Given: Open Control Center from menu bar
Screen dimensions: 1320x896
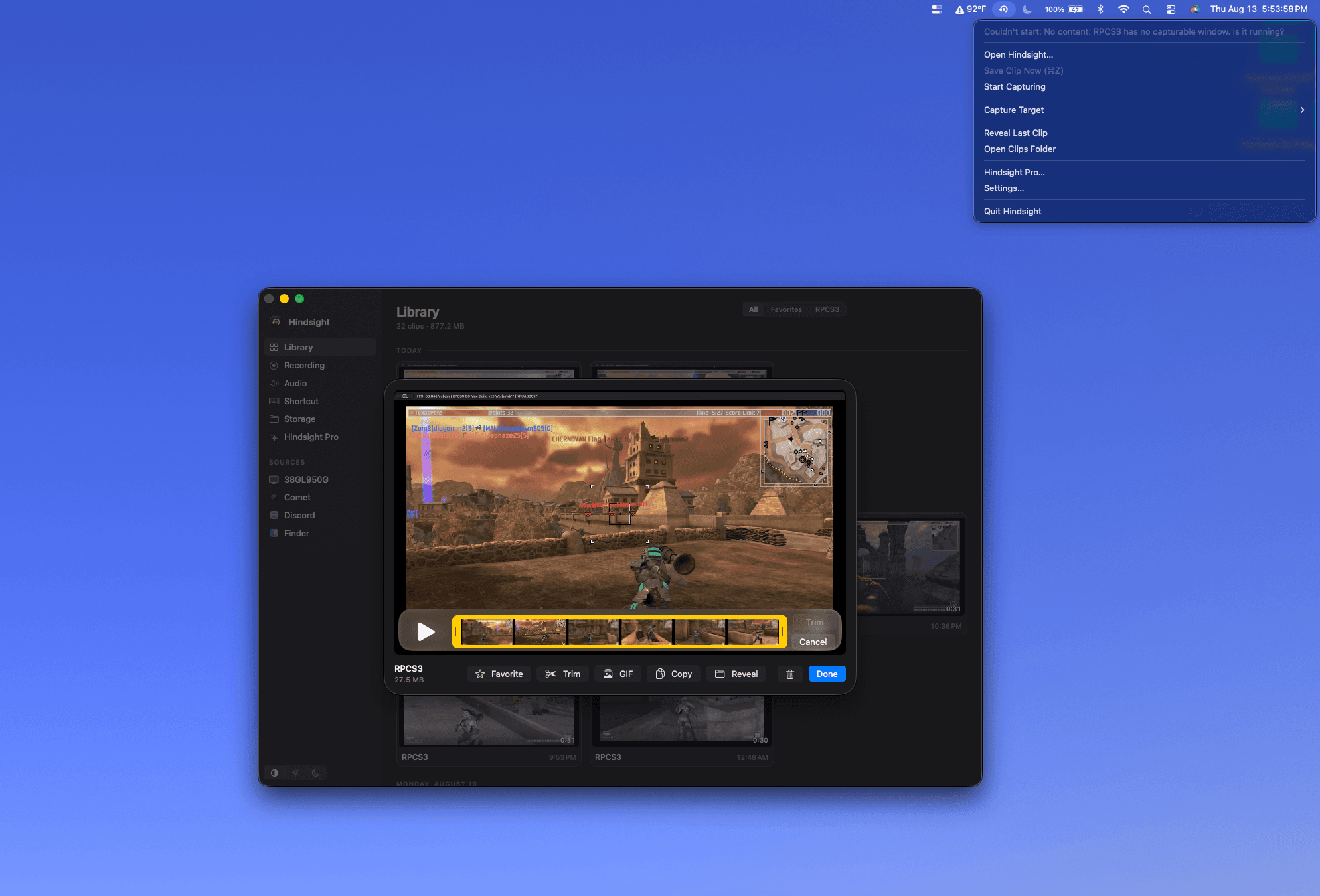Looking at the screenshot, I should pyautogui.click(x=1171, y=9).
